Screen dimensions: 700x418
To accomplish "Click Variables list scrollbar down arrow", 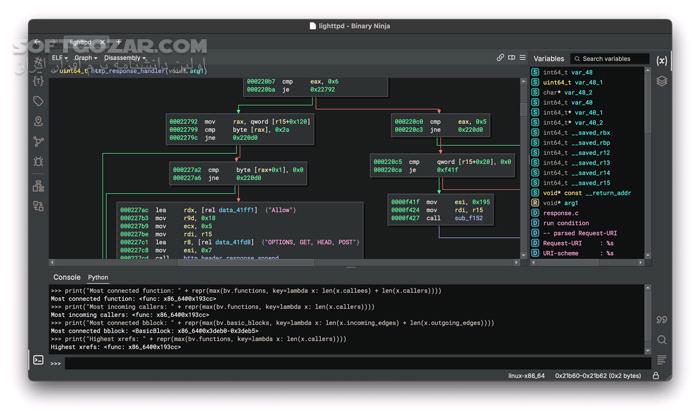I will coord(648,255).
